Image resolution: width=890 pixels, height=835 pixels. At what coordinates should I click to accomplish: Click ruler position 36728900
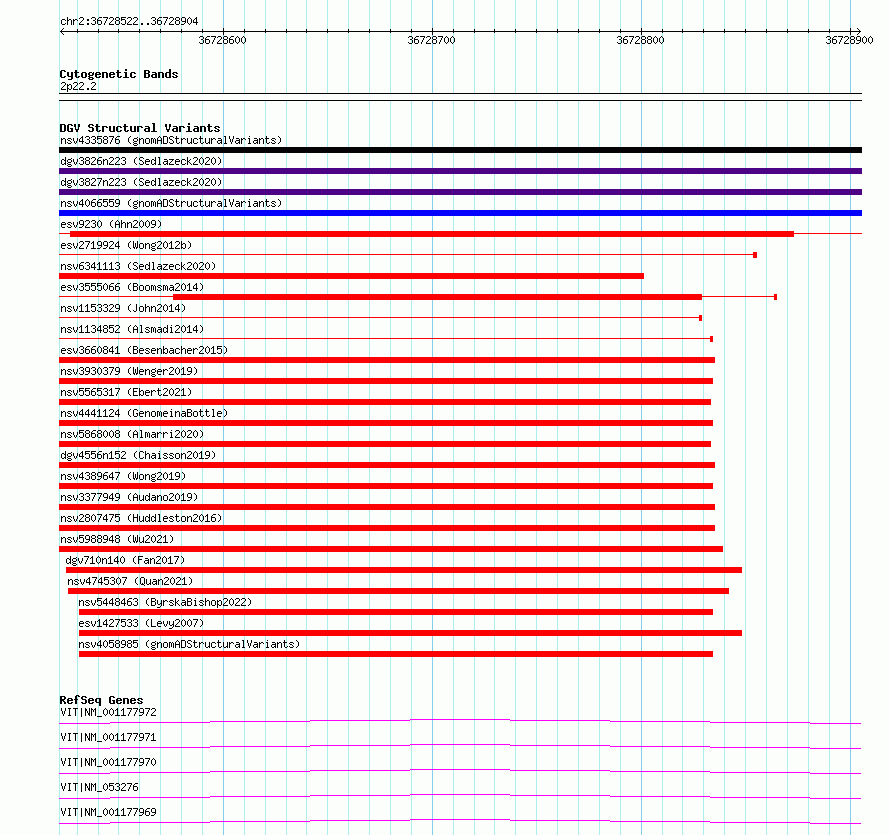pyautogui.click(x=849, y=40)
